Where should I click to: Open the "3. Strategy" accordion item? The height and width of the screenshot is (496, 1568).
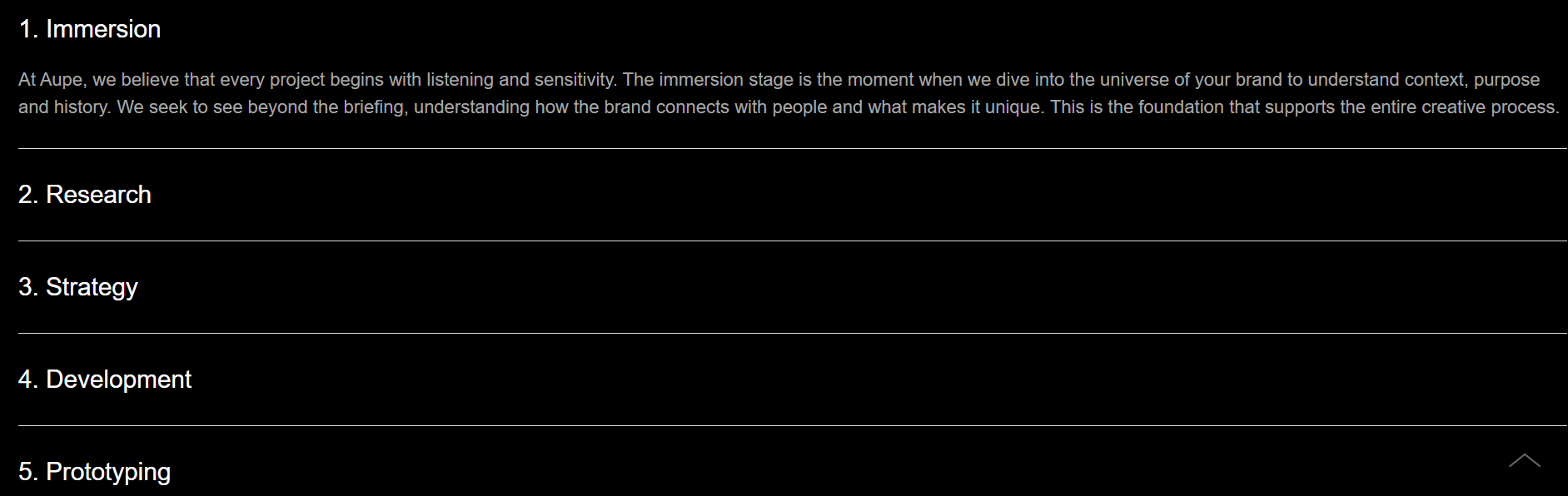[78, 287]
